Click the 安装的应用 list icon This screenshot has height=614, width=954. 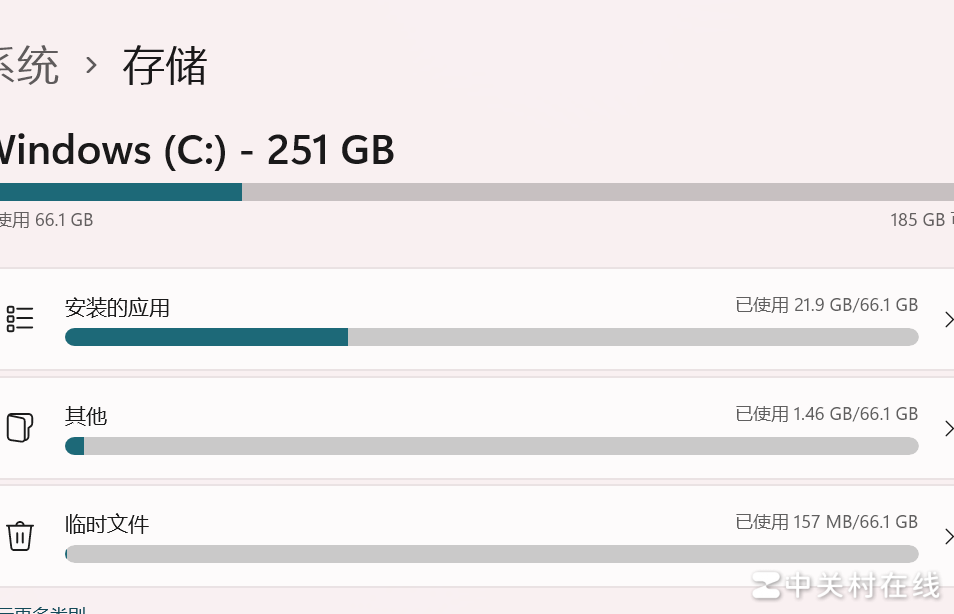pyautogui.click(x=20, y=319)
